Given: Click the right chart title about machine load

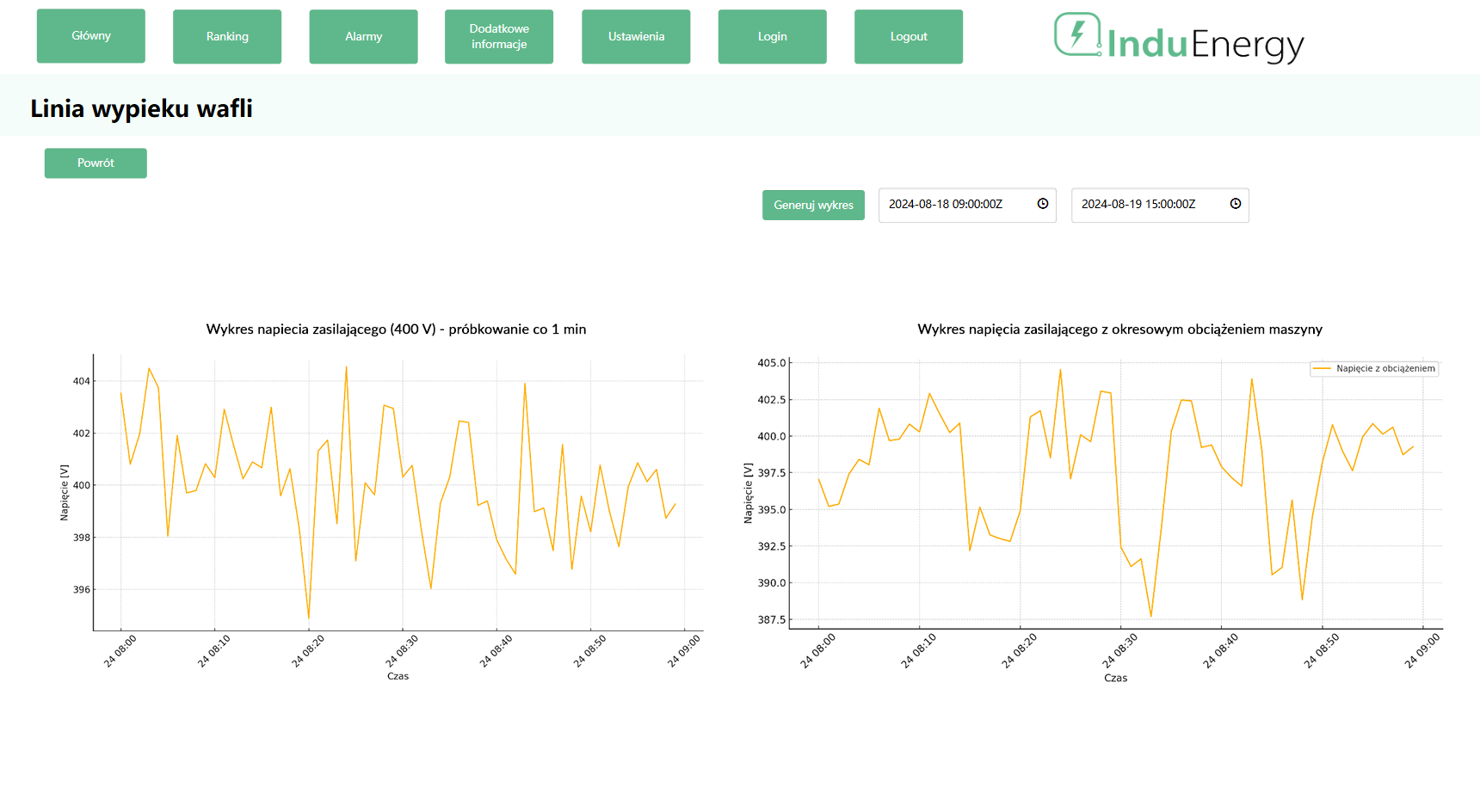Looking at the screenshot, I should tap(1119, 329).
